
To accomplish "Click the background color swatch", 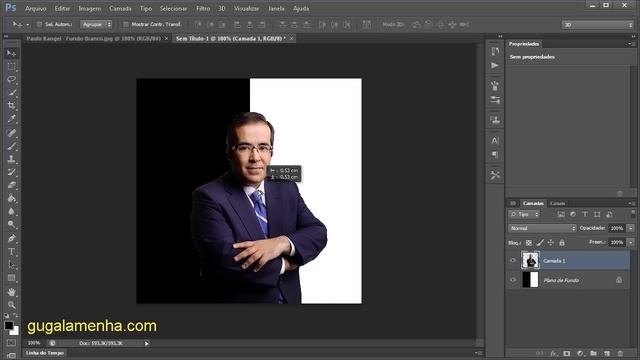I will point(16,331).
